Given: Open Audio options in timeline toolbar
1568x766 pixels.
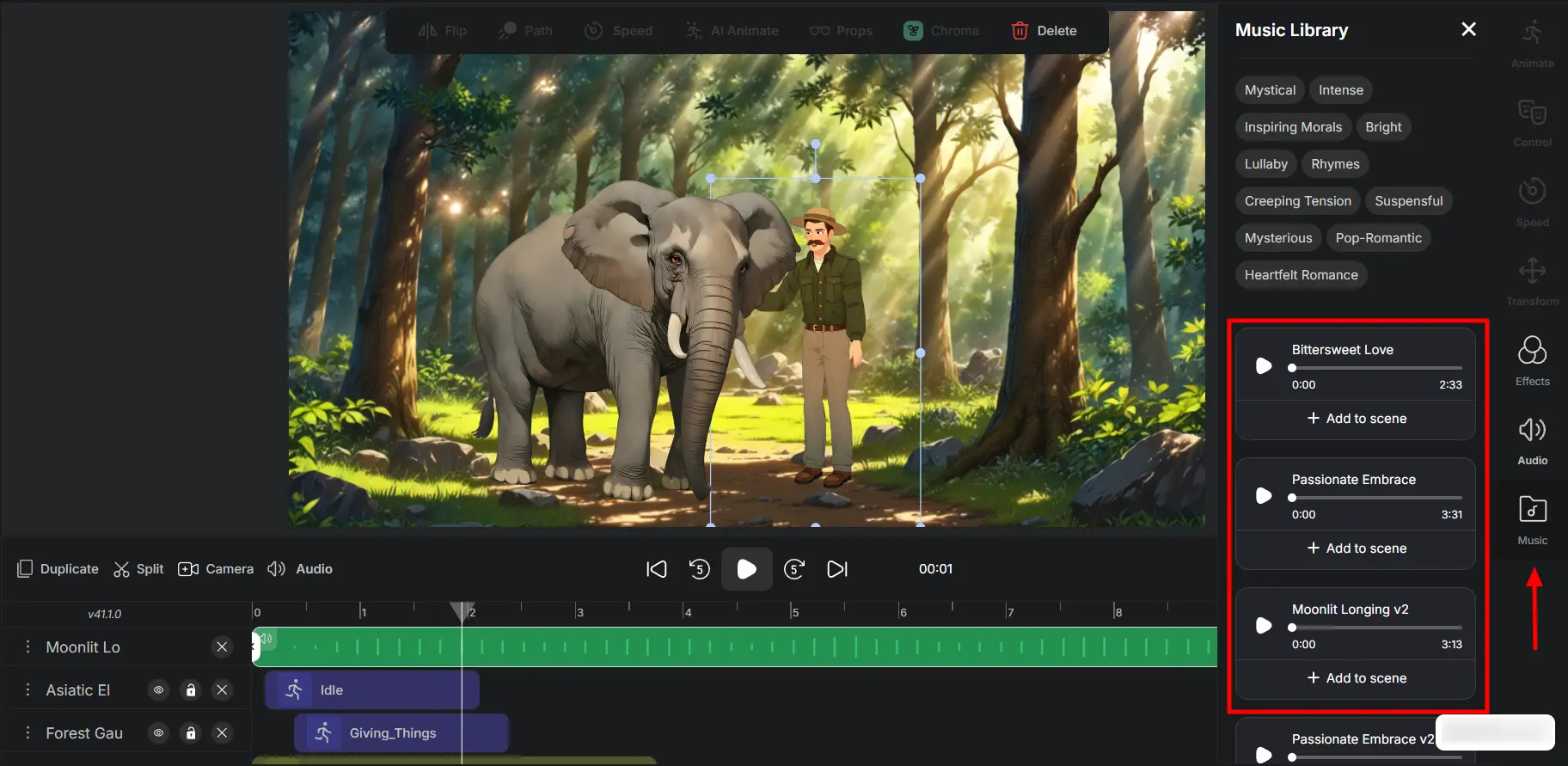Looking at the screenshot, I should [x=300, y=569].
